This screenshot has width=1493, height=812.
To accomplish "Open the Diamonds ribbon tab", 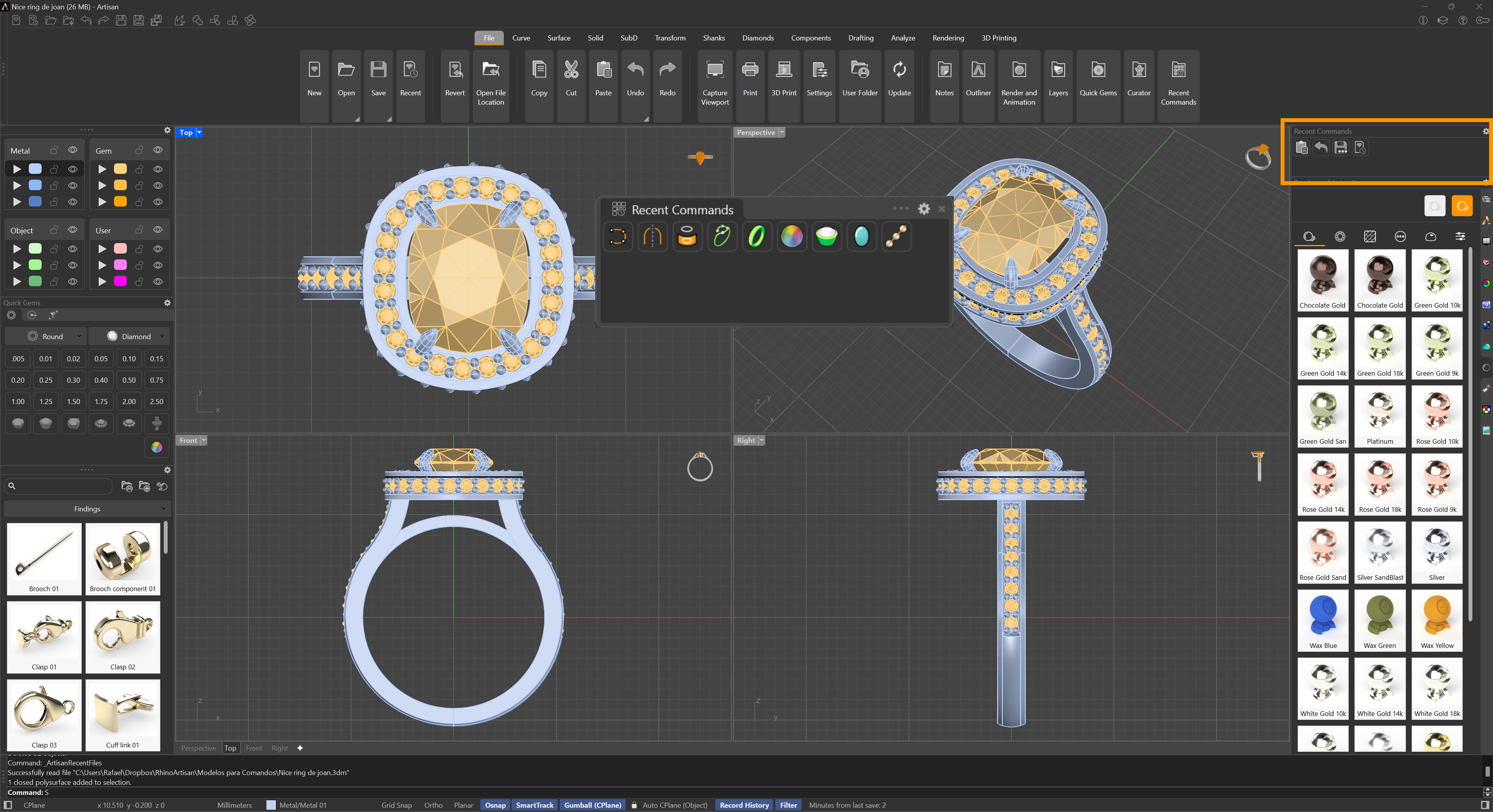I will 757,38.
